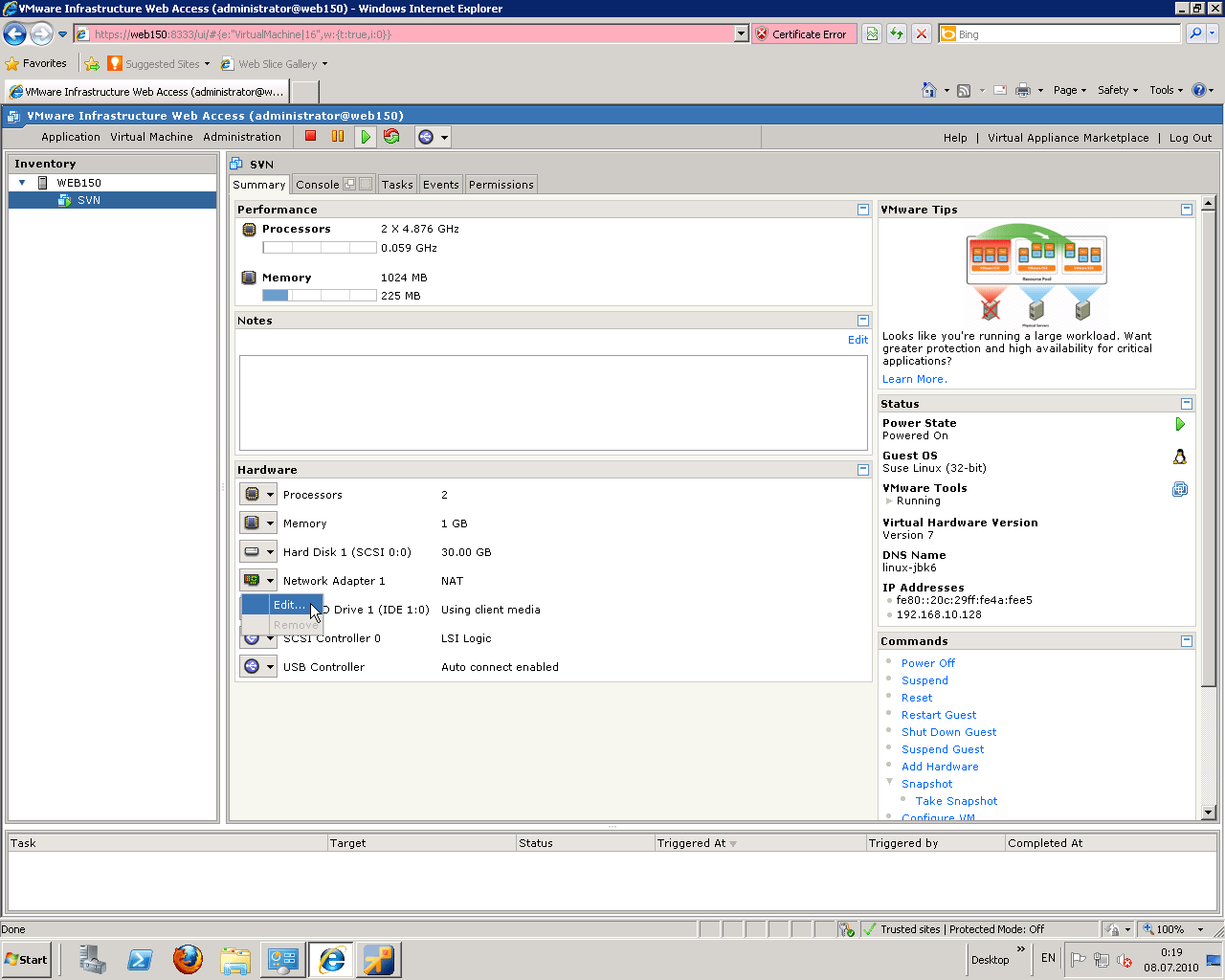Screen dimensions: 1225x980
Task: Open IE Help question mark icon
Action: point(1198,90)
